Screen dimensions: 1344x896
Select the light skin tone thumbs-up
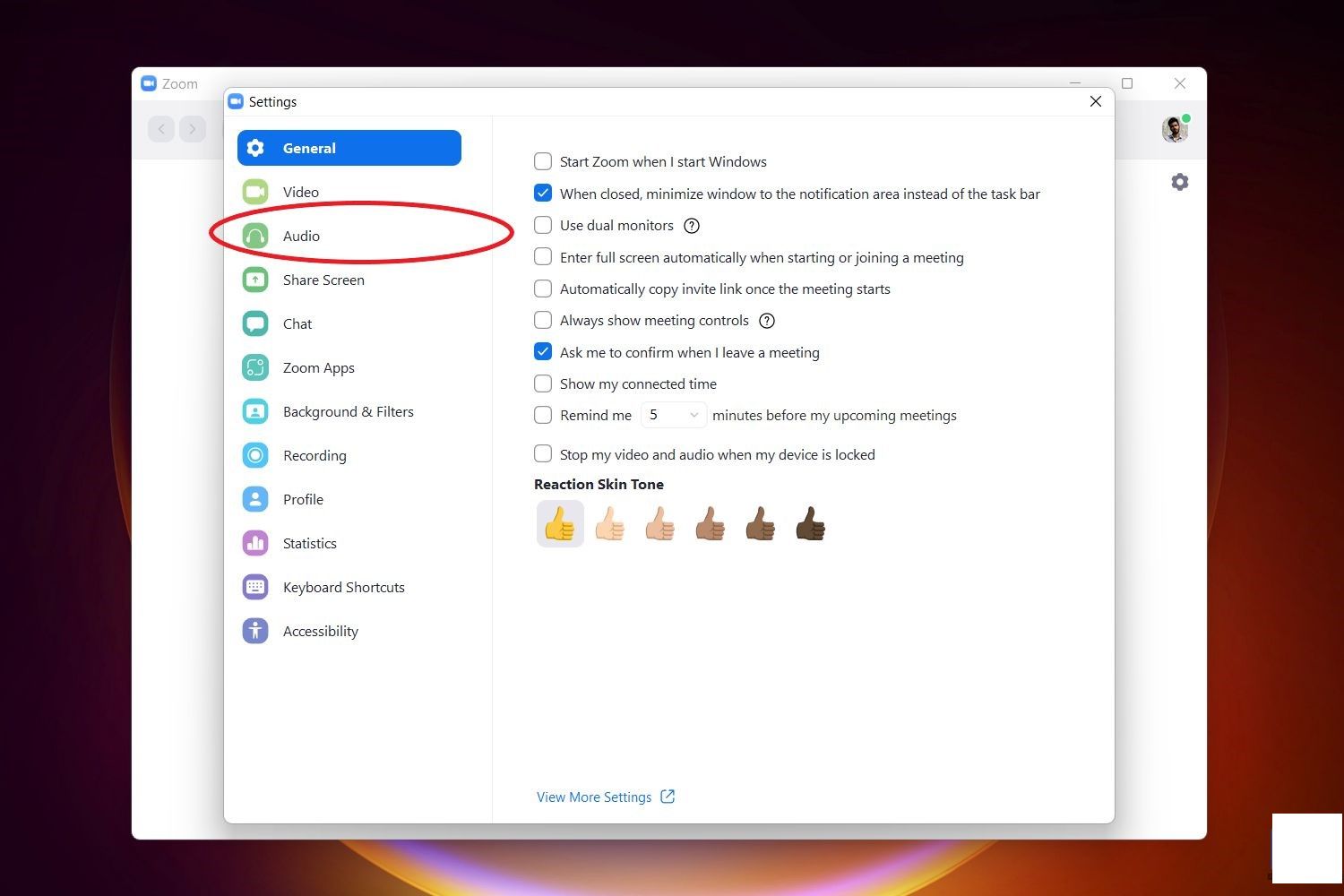[610, 524]
